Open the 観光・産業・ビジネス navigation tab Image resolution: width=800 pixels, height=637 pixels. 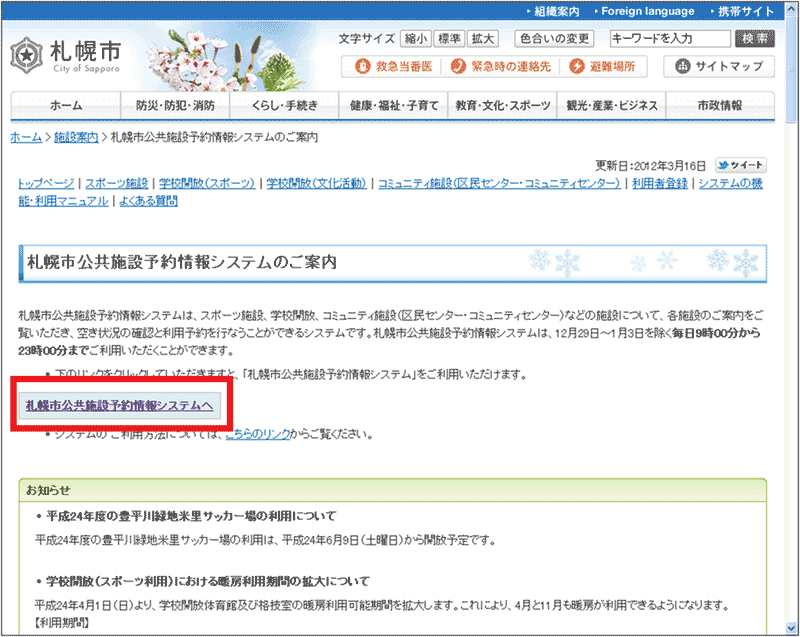coord(611,106)
